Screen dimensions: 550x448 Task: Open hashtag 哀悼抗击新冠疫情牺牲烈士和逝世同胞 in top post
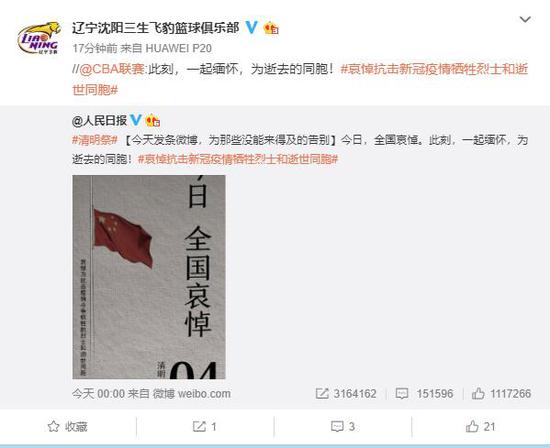click(300, 80)
